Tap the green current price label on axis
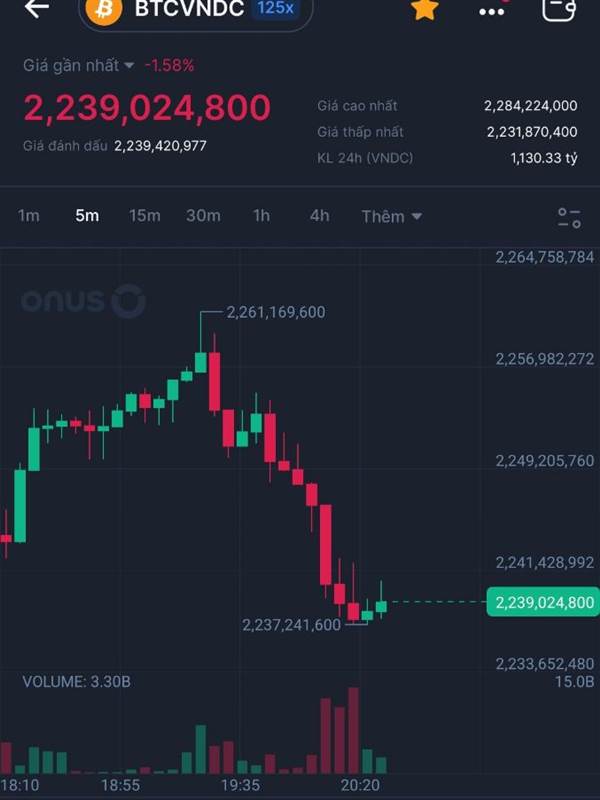Image resolution: width=600 pixels, height=800 pixels. pos(542,602)
